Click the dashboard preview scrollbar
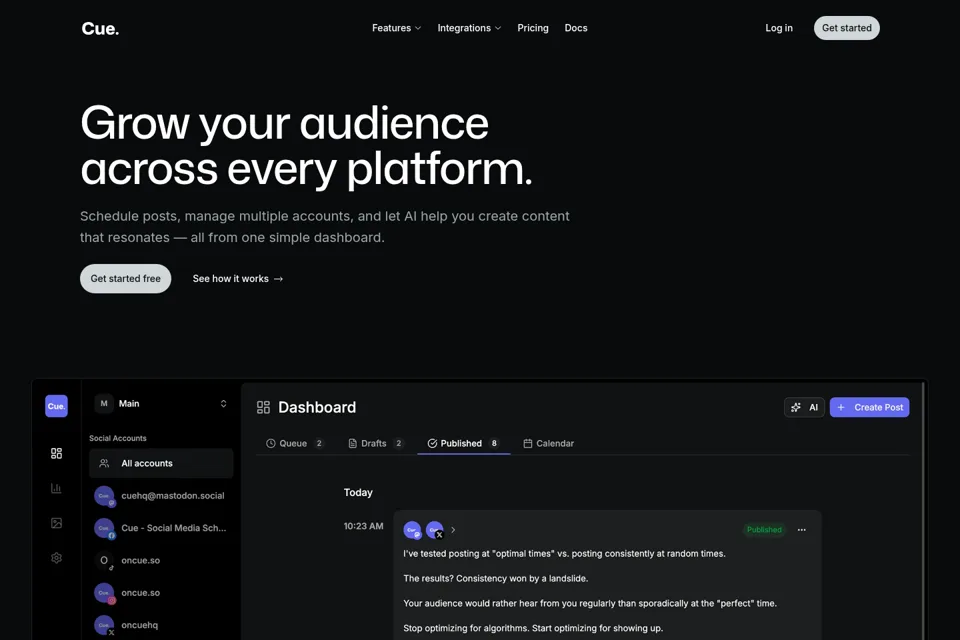The image size is (960, 640). (923, 511)
